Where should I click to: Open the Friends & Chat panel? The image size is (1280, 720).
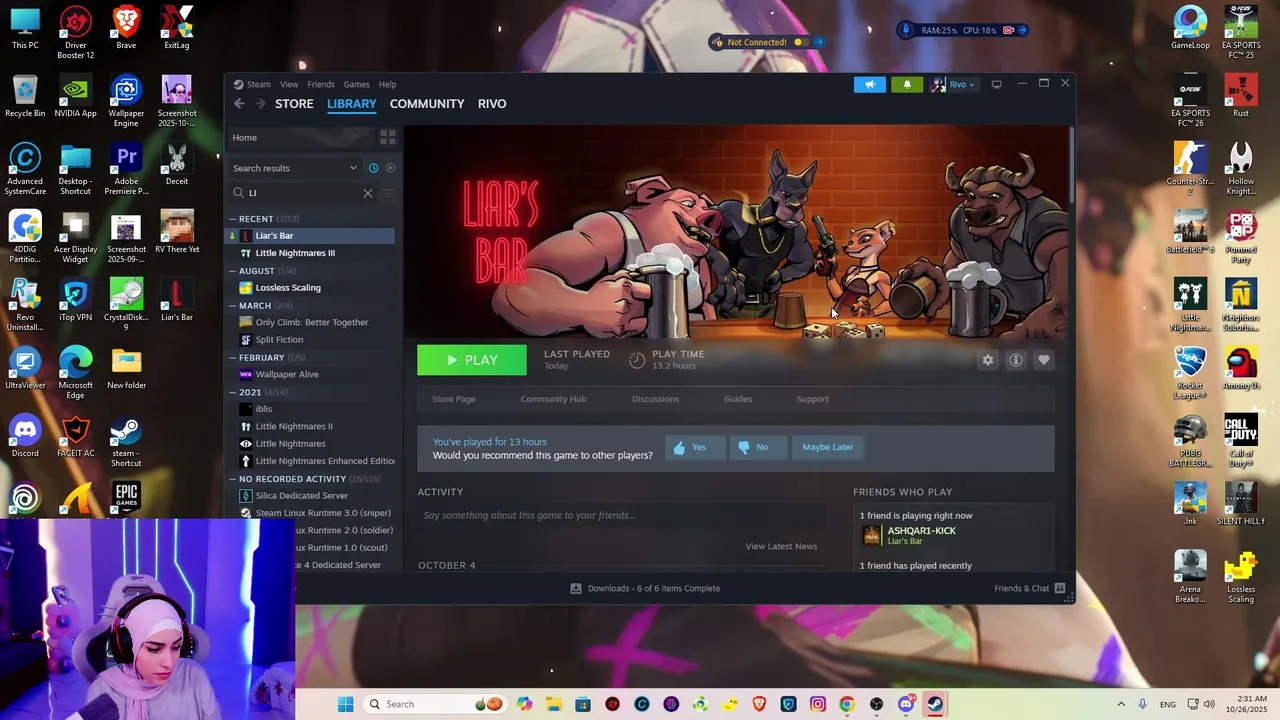point(1029,588)
